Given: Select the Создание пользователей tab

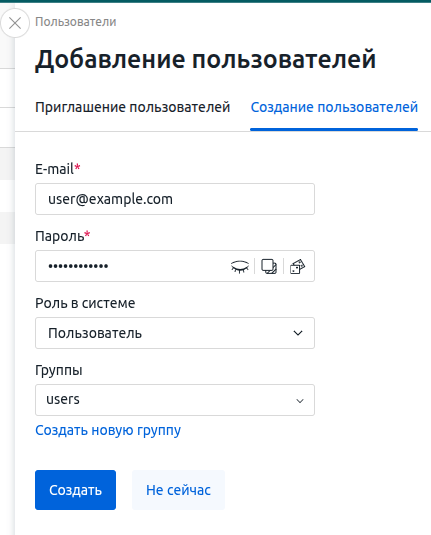Looking at the screenshot, I should (x=334, y=107).
